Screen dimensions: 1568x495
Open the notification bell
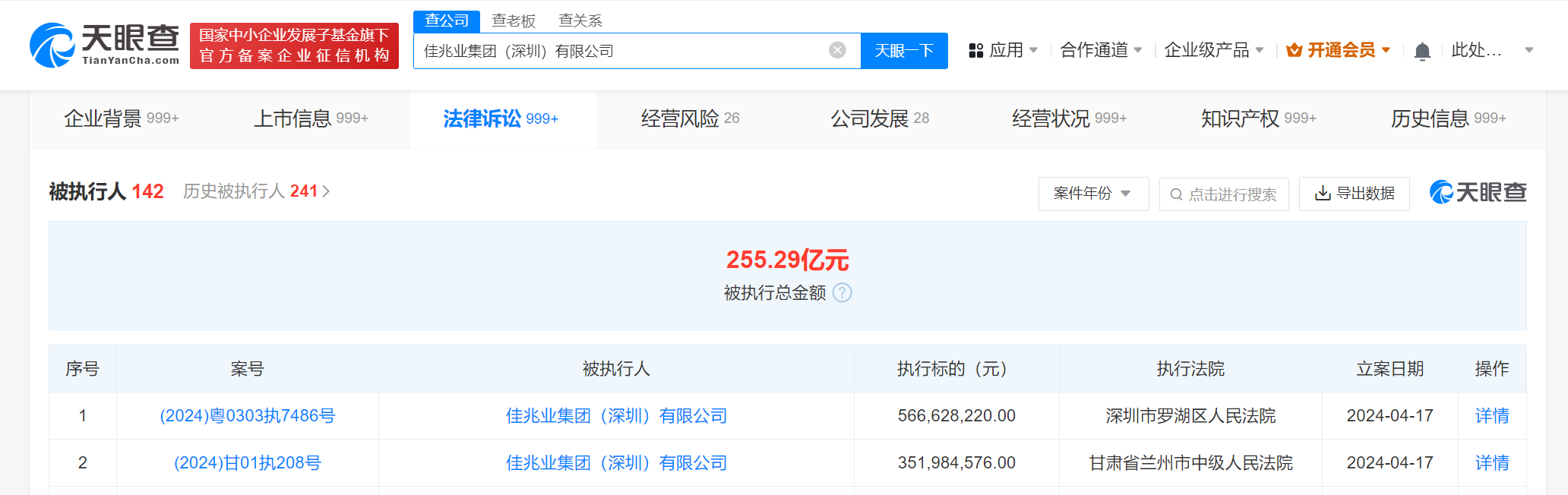[x=1422, y=51]
